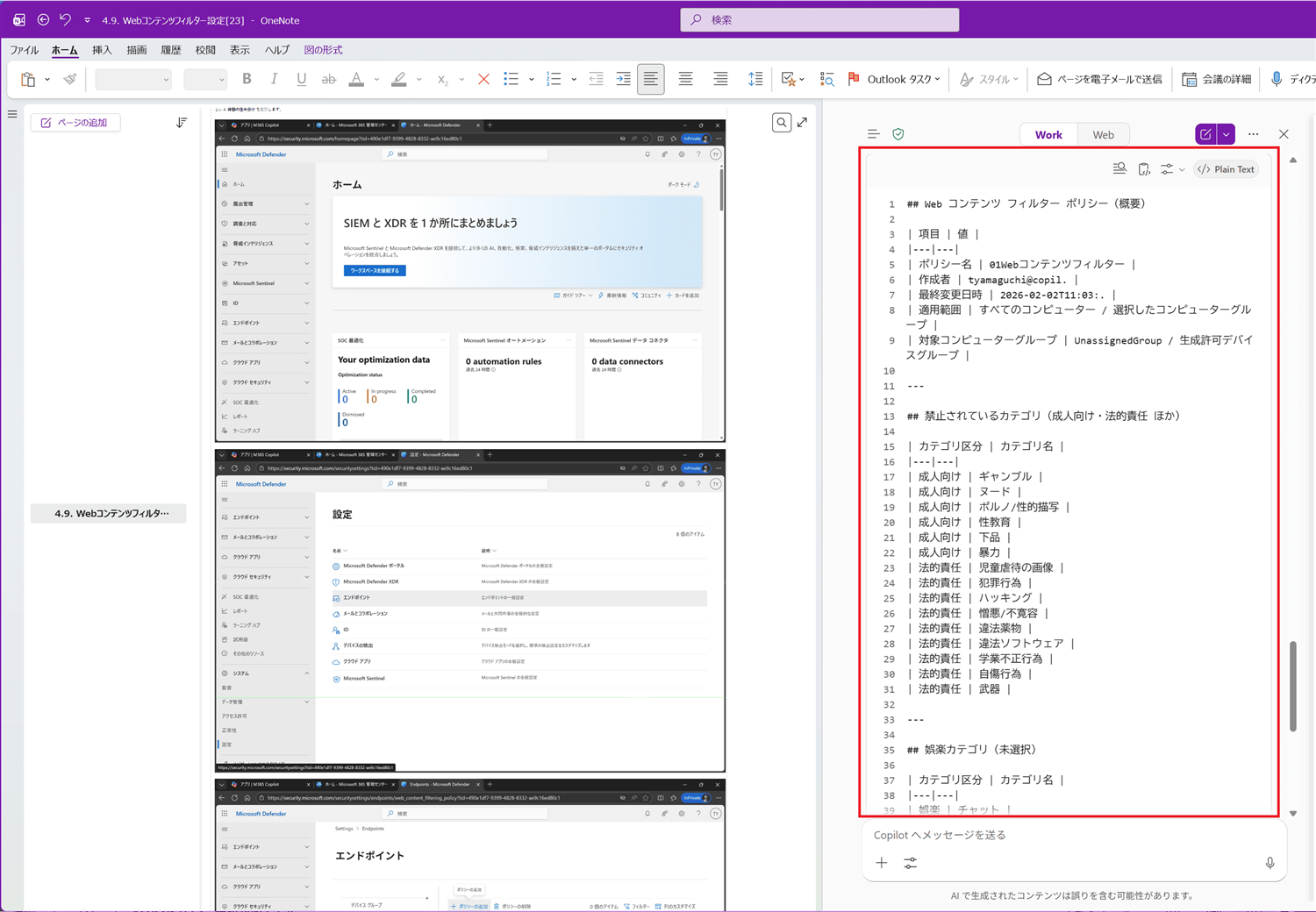Open the 図の形式 ribbon tab

point(323,50)
